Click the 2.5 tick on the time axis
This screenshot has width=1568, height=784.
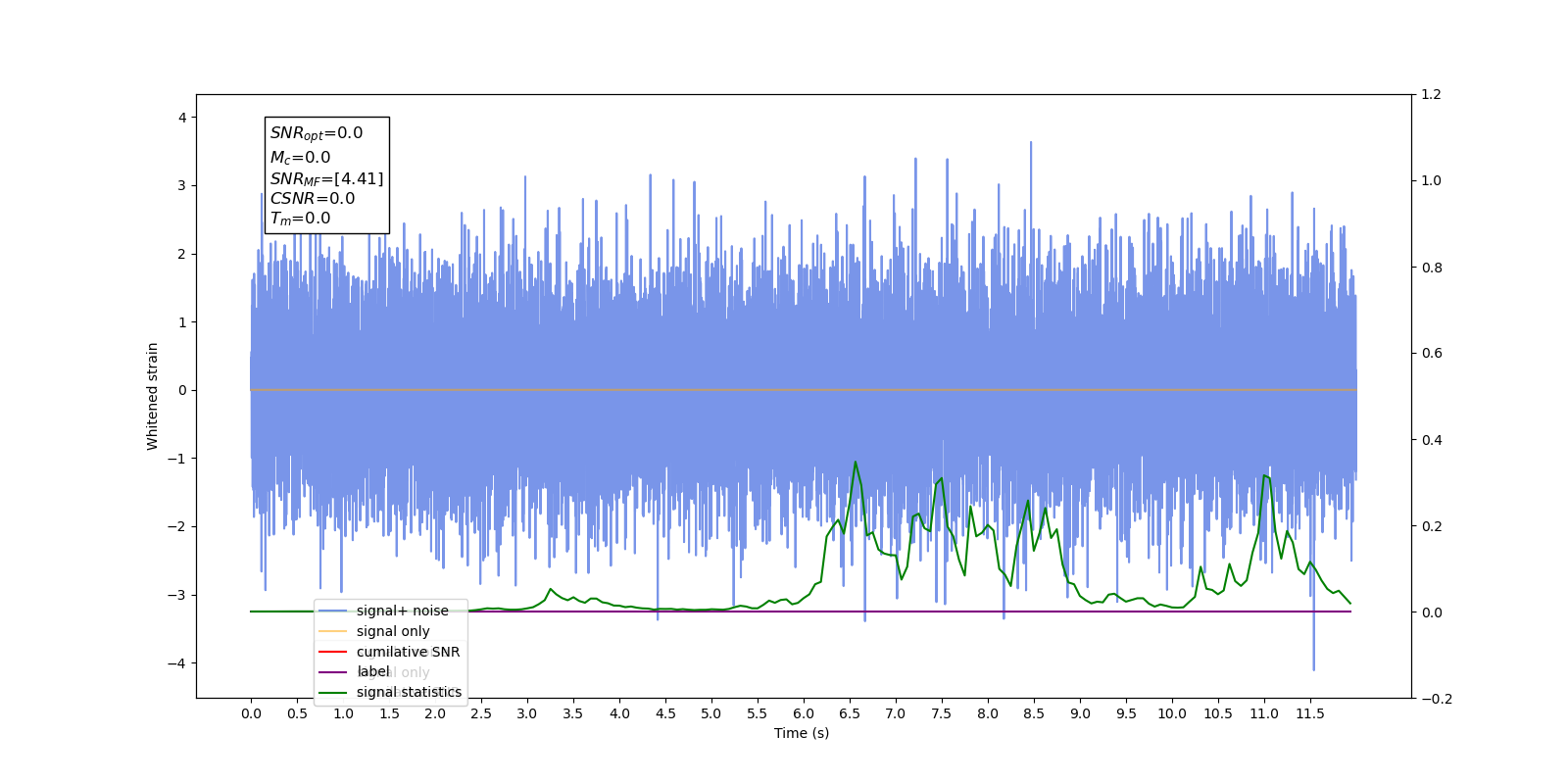click(481, 713)
